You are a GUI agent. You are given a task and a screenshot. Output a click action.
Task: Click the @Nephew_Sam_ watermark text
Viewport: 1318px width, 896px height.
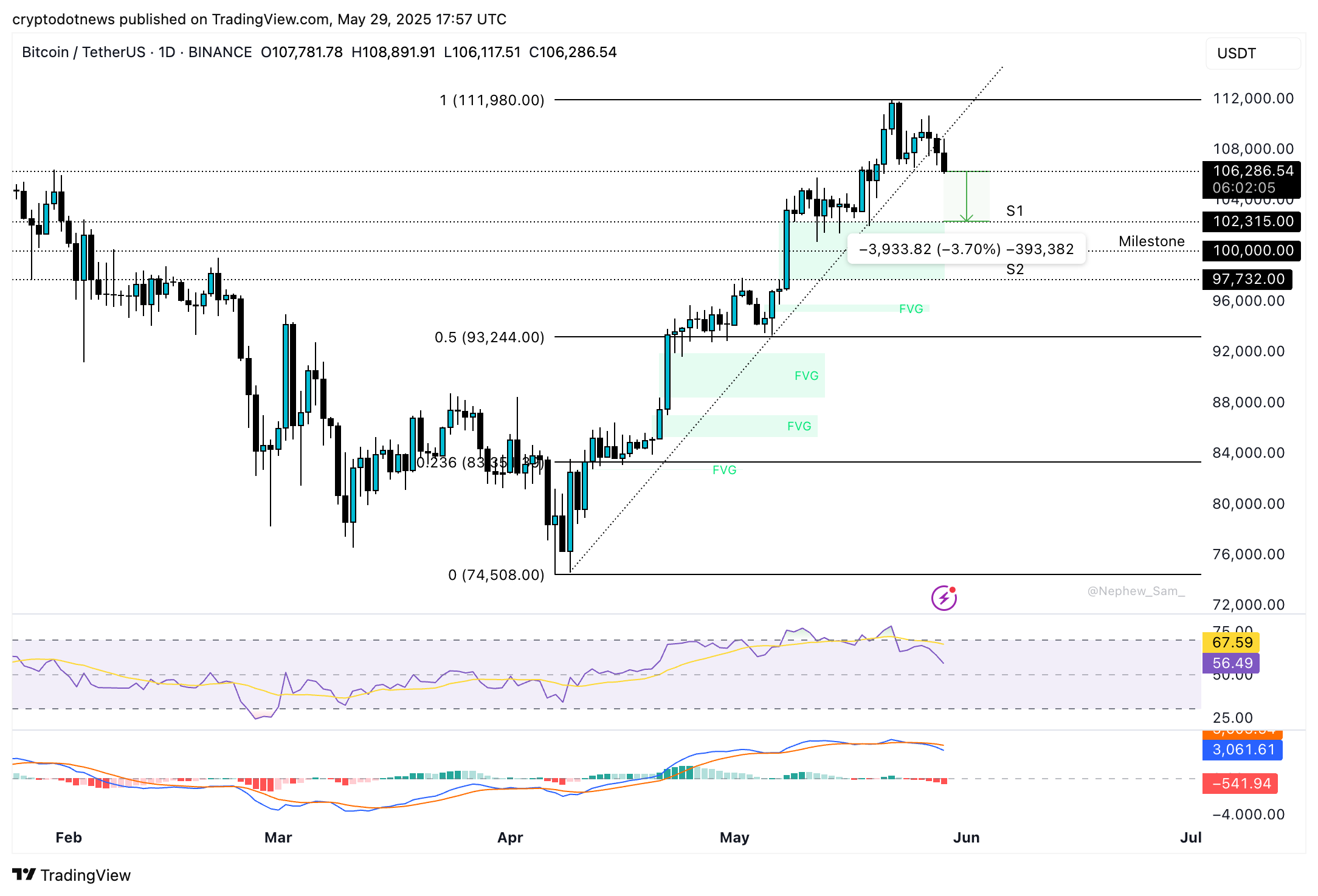pos(1136,591)
